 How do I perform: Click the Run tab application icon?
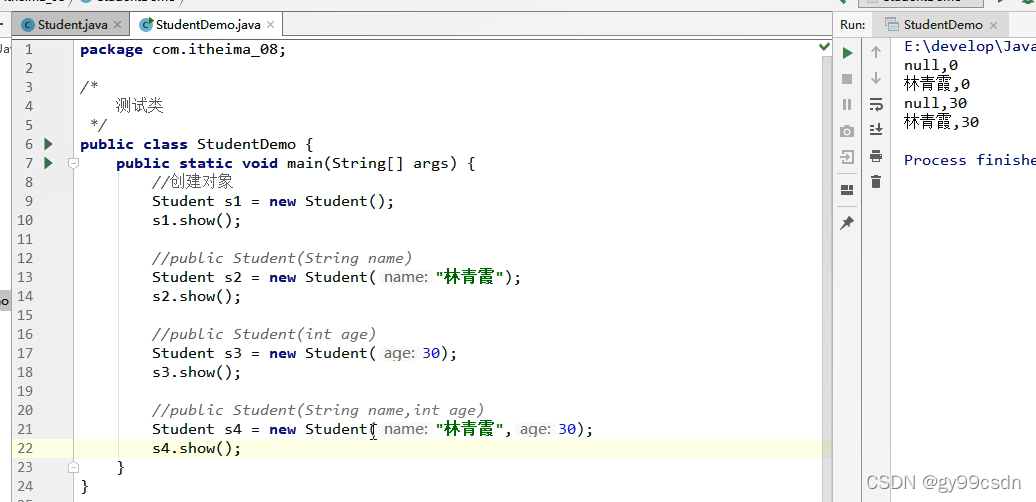point(892,25)
